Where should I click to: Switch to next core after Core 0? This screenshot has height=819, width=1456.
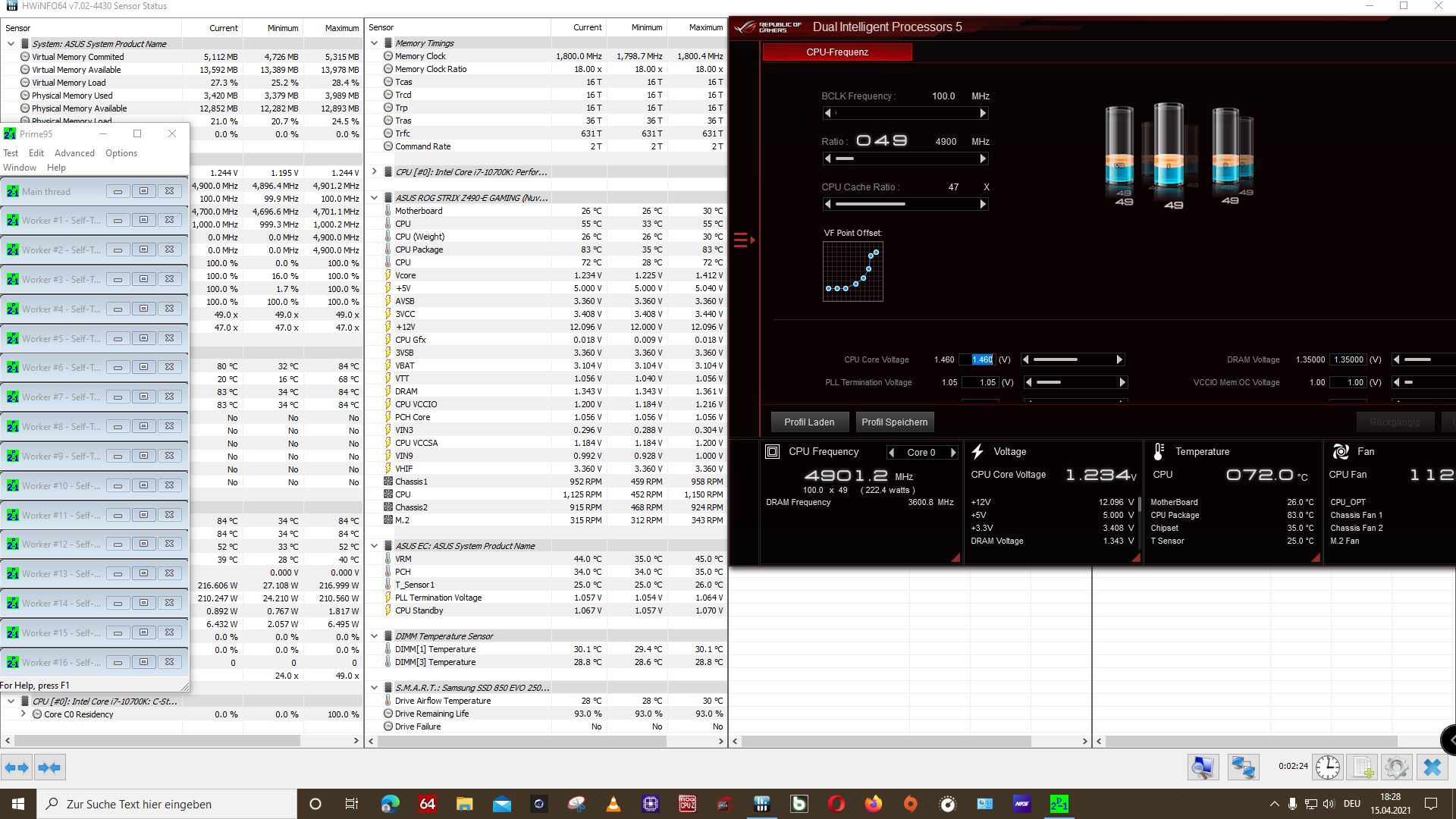coord(953,453)
